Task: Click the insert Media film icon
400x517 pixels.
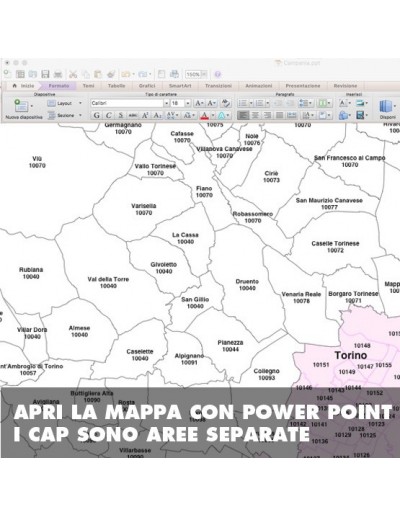Action: click(x=360, y=115)
